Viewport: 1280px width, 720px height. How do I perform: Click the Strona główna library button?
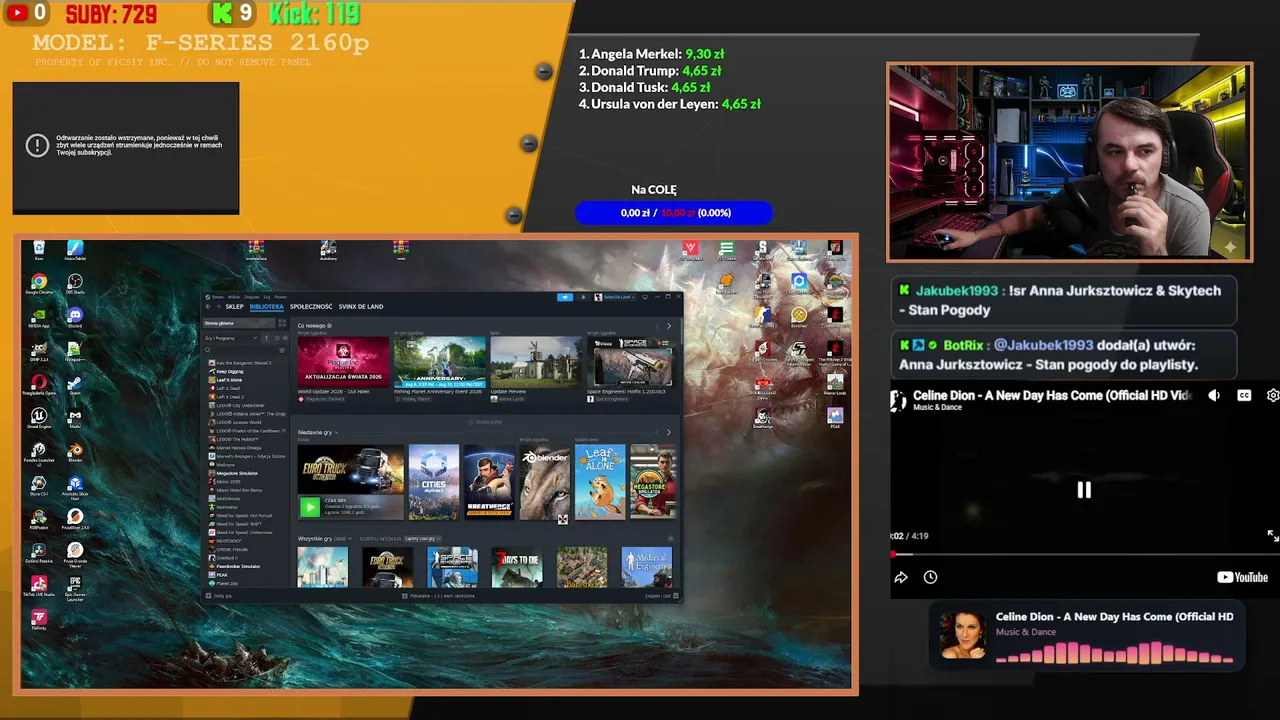[239, 323]
